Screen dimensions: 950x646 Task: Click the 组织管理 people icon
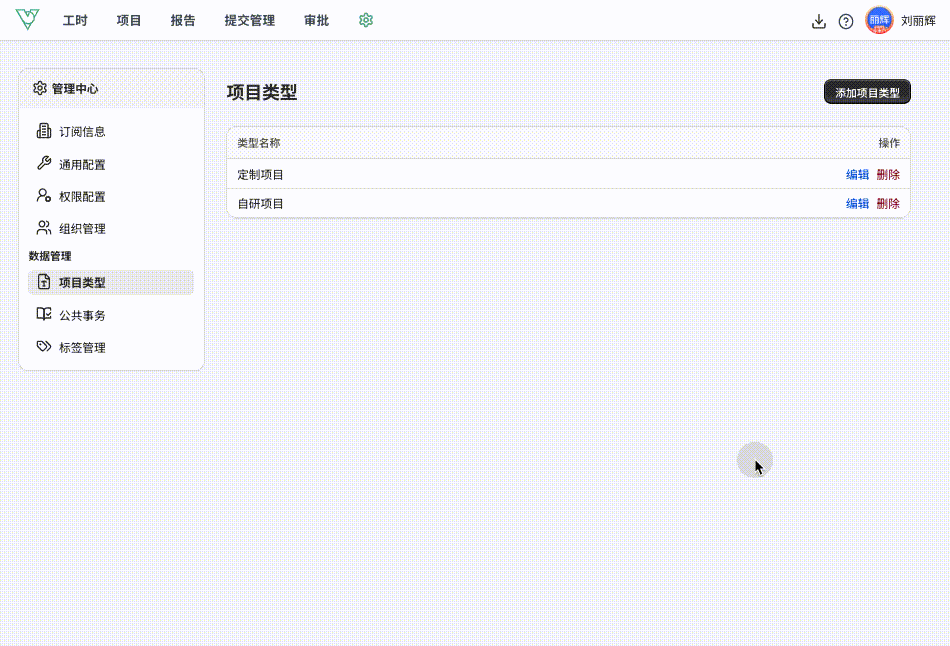coord(44,228)
